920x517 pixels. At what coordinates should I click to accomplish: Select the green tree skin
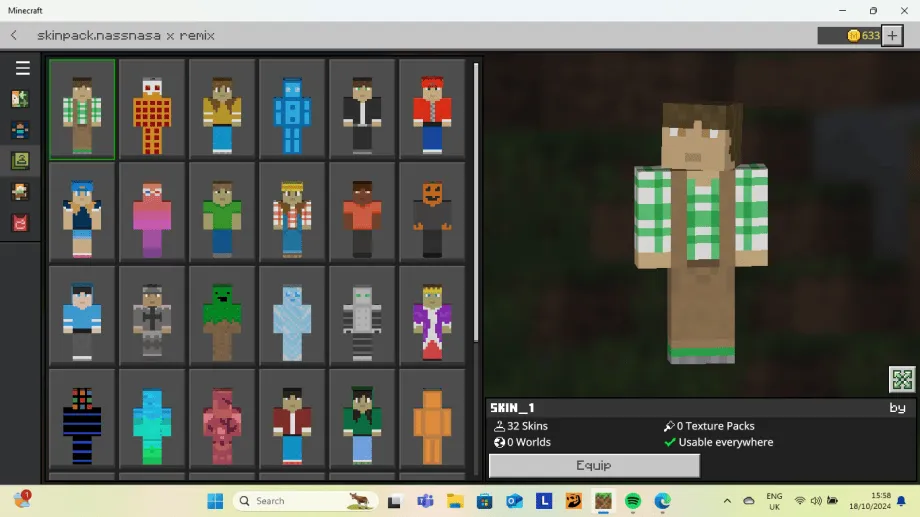(x=222, y=316)
